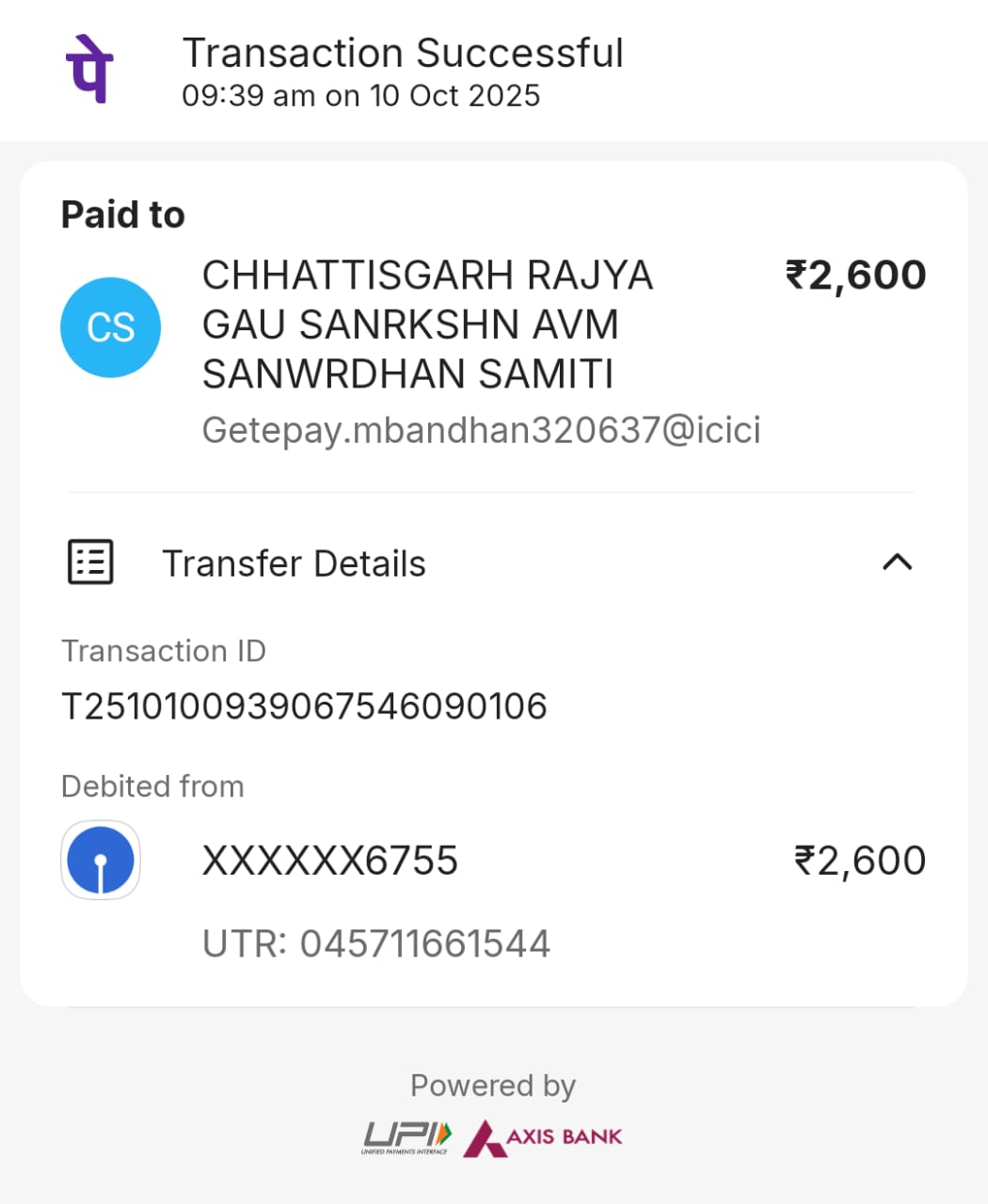Collapse Transfer Details using the chevron

[x=897, y=562]
